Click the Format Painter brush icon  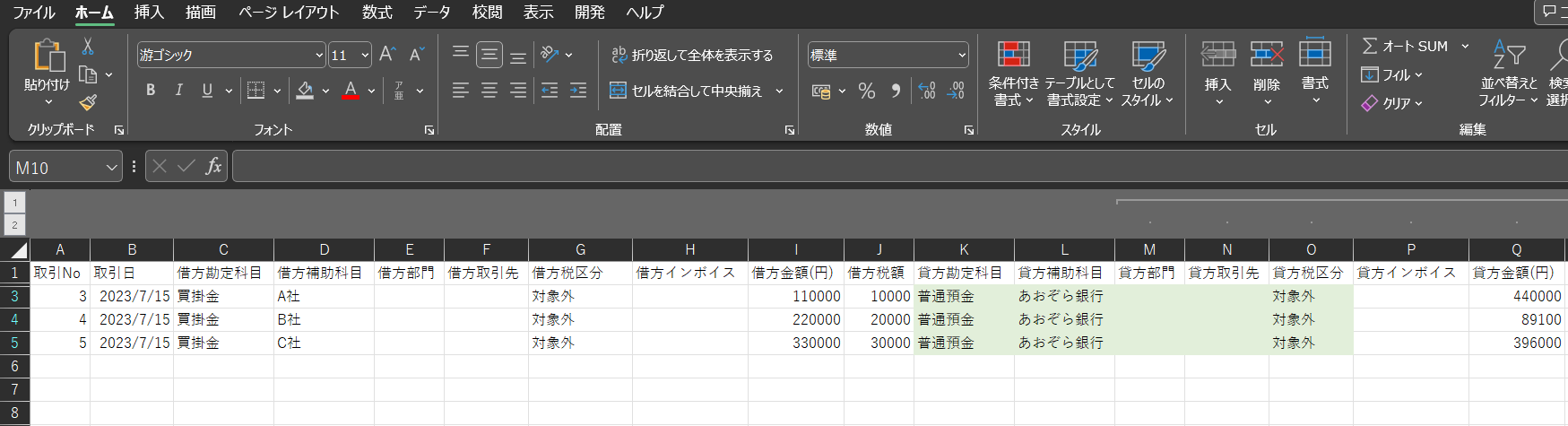[88, 103]
